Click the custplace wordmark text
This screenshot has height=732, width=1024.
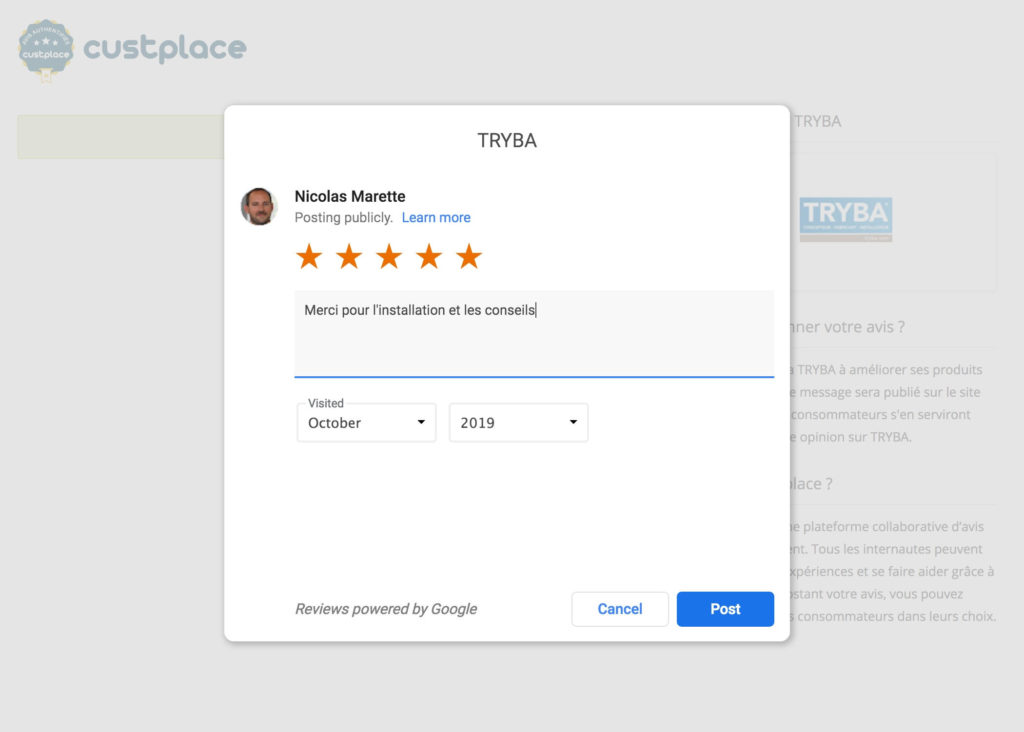point(165,48)
